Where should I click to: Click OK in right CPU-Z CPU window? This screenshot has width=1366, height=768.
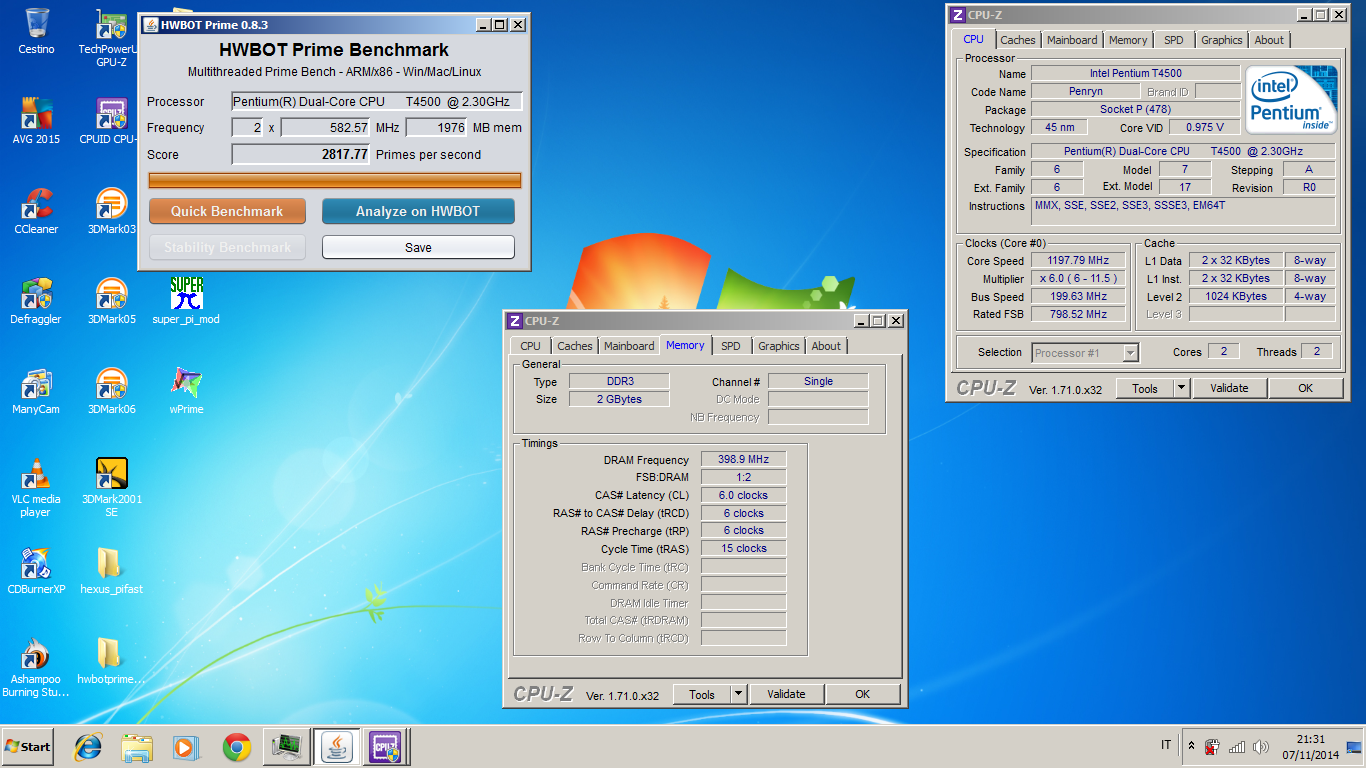[1305, 388]
